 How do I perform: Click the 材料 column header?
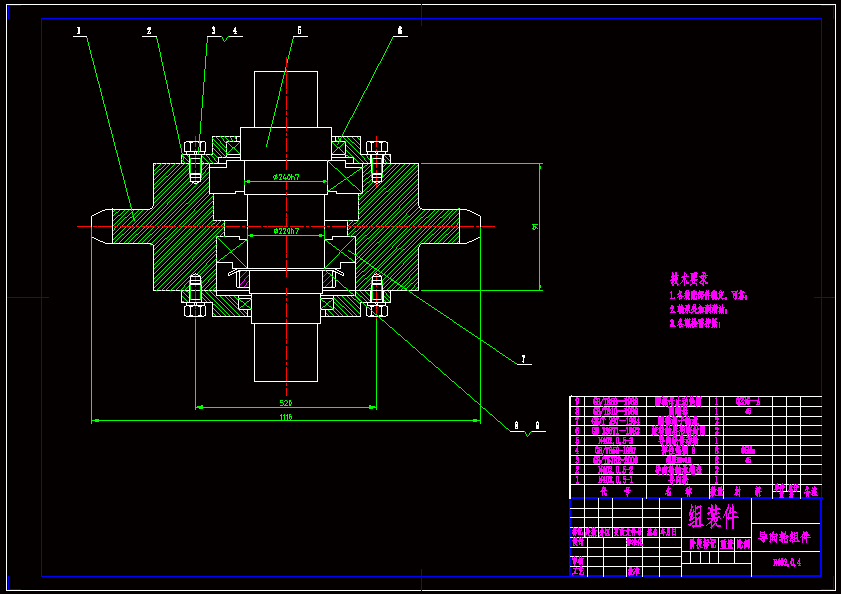(x=748, y=492)
